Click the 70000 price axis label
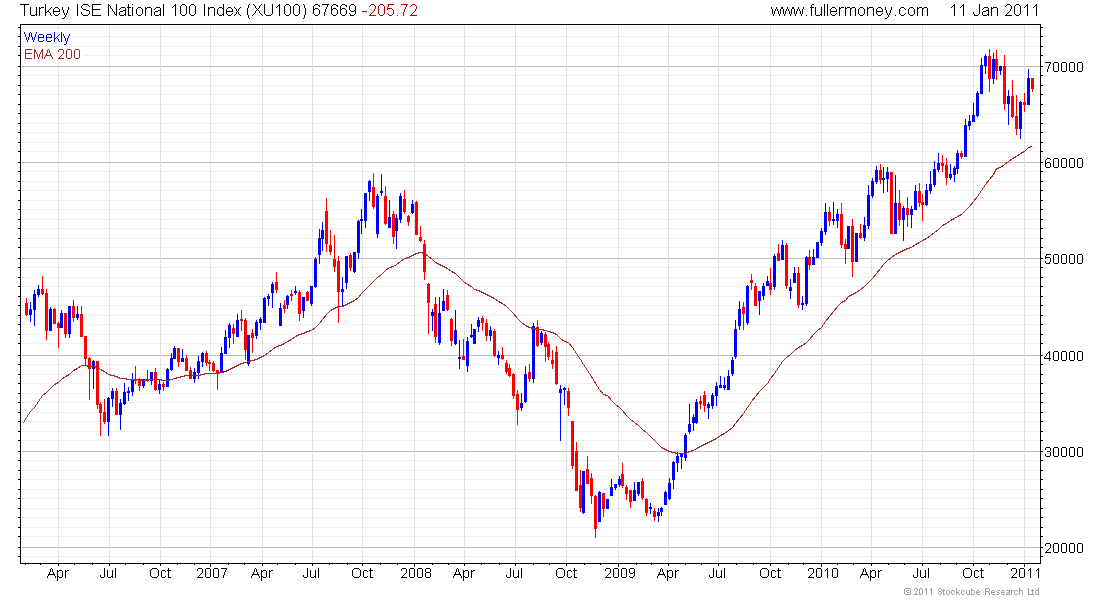Screen dimensions: 1100x600 1064,67
